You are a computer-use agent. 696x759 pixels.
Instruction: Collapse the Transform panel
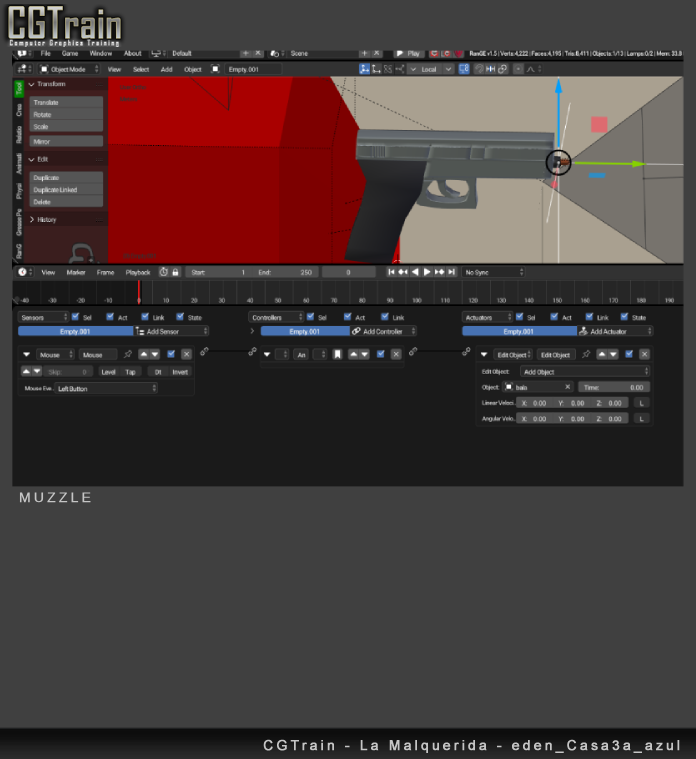(32, 84)
